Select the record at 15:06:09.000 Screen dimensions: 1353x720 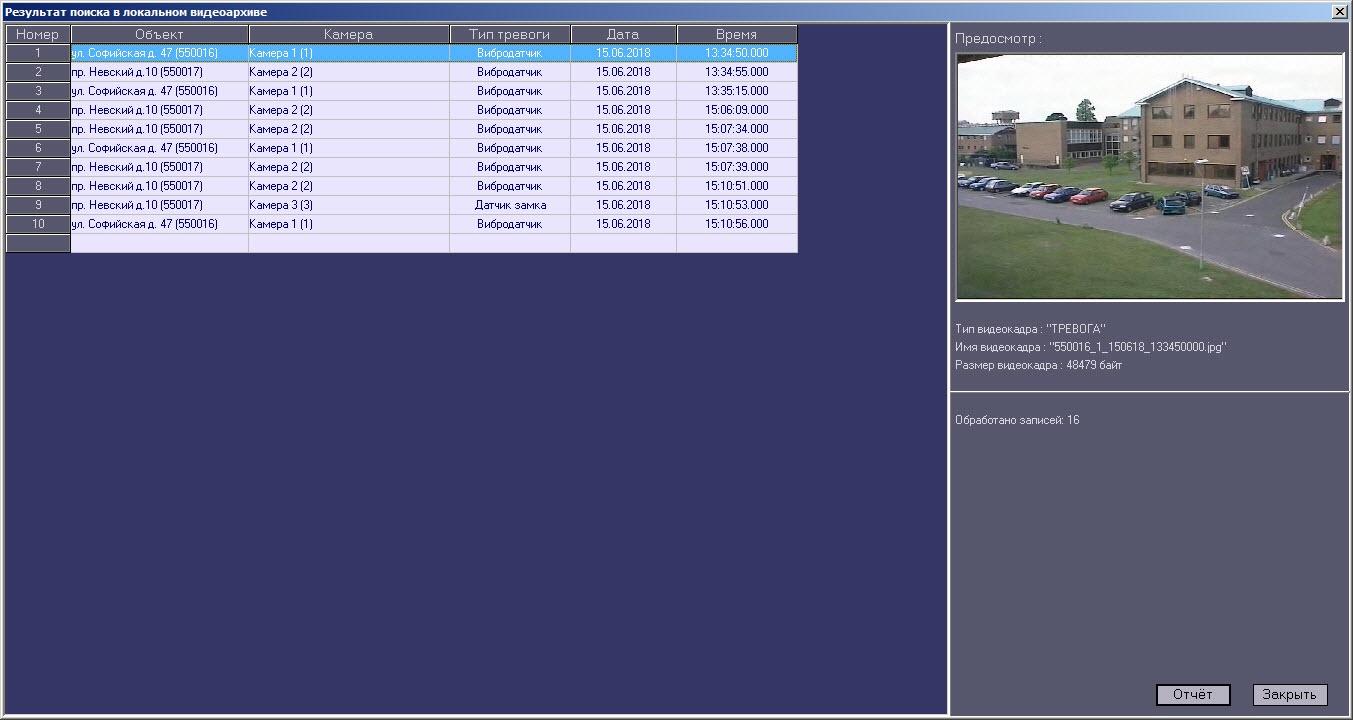736,110
